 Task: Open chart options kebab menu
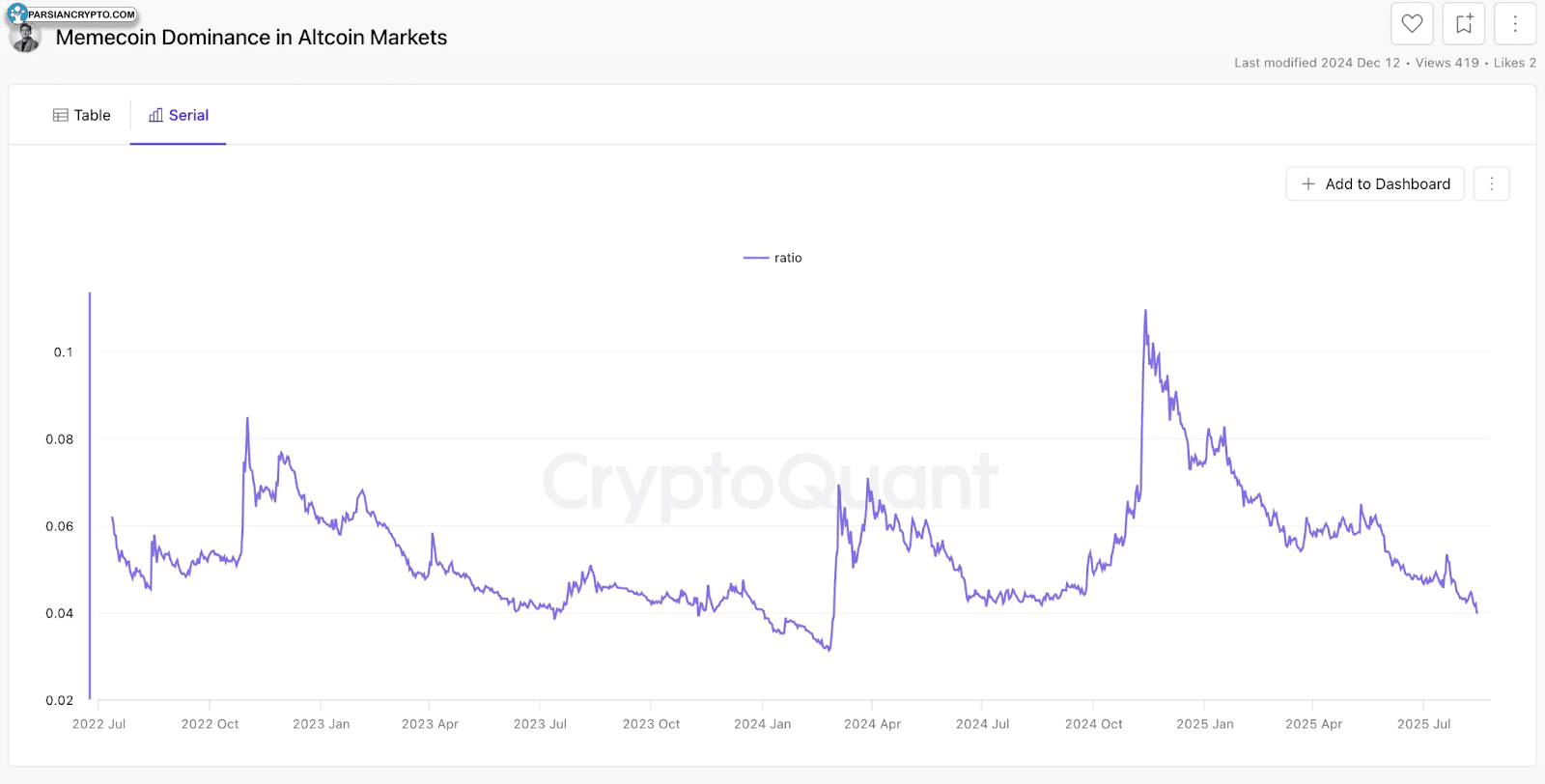pyautogui.click(x=1492, y=184)
